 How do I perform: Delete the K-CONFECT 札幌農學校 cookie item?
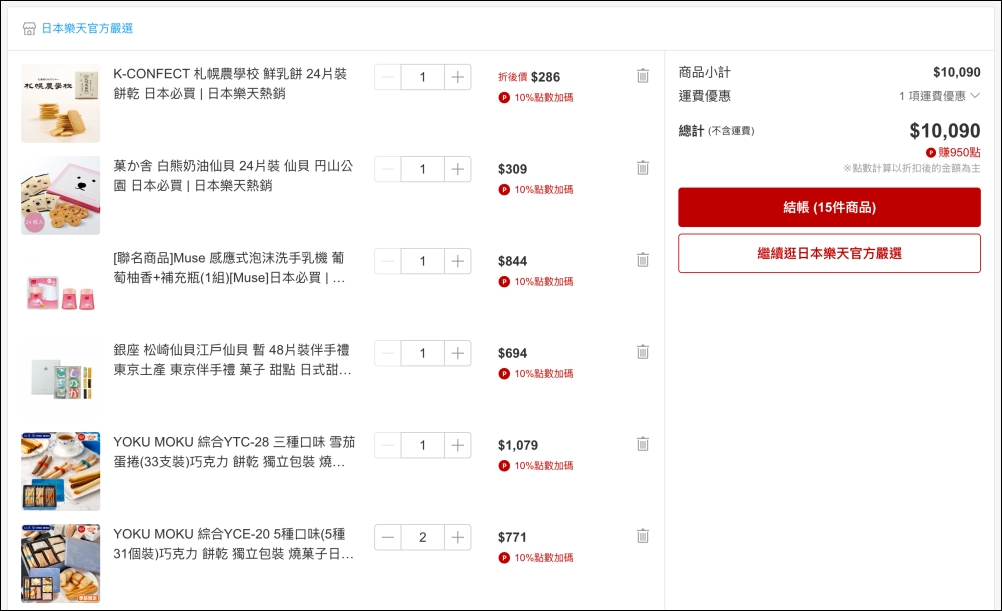pos(643,76)
